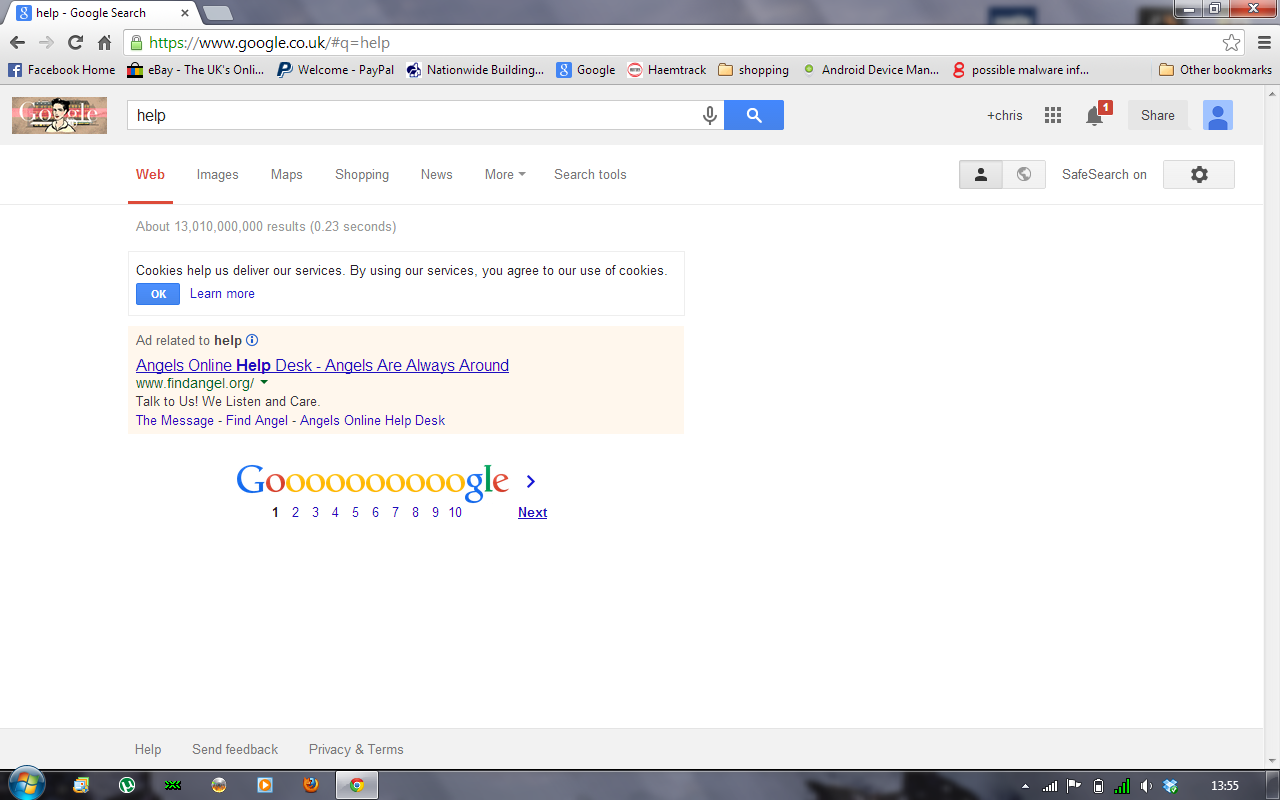
Task: Expand the More search categories dropdown
Action: (x=505, y=174)
